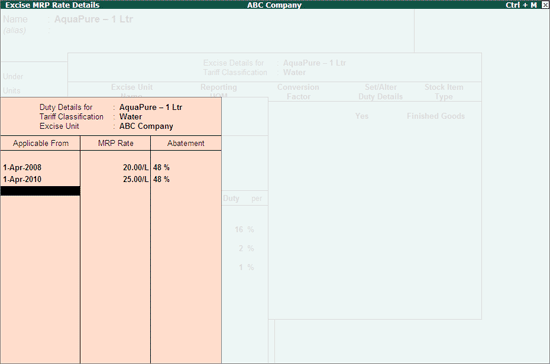The width and height of the screenshot is (550, 364).
Task: Click the faded Conversion Factor column header
Action: pyautogui.click(x=298, y=92)
